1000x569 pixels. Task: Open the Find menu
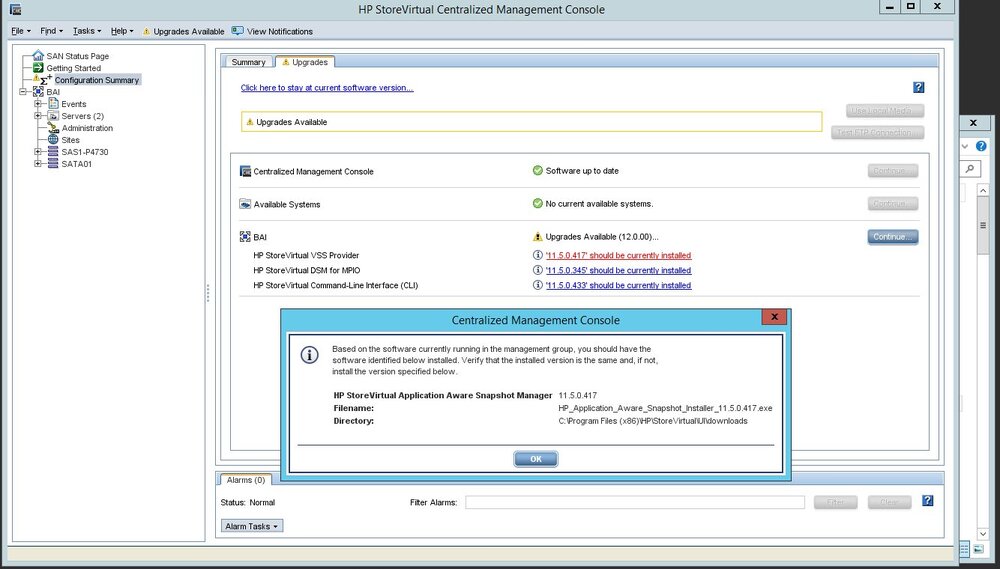(51, 31)
